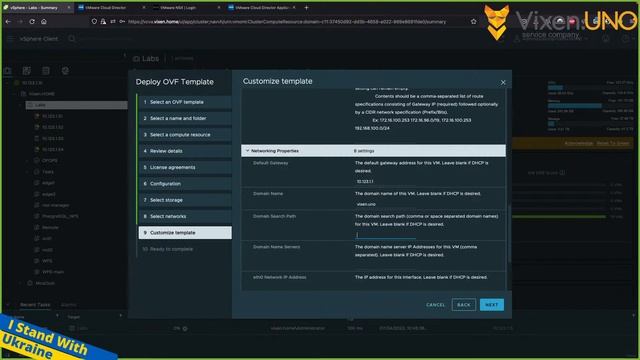Click the vSphere Client search icon

72,39
